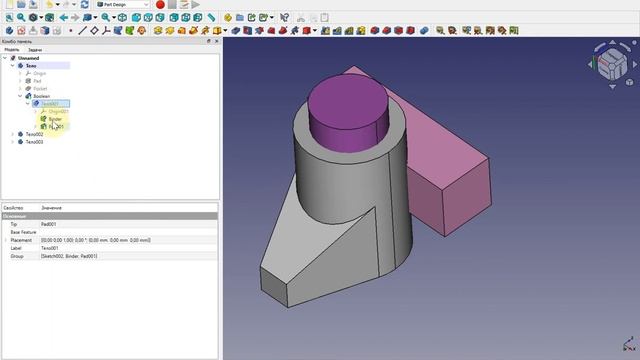Click the Linear pattern icon

click(337, 31)
